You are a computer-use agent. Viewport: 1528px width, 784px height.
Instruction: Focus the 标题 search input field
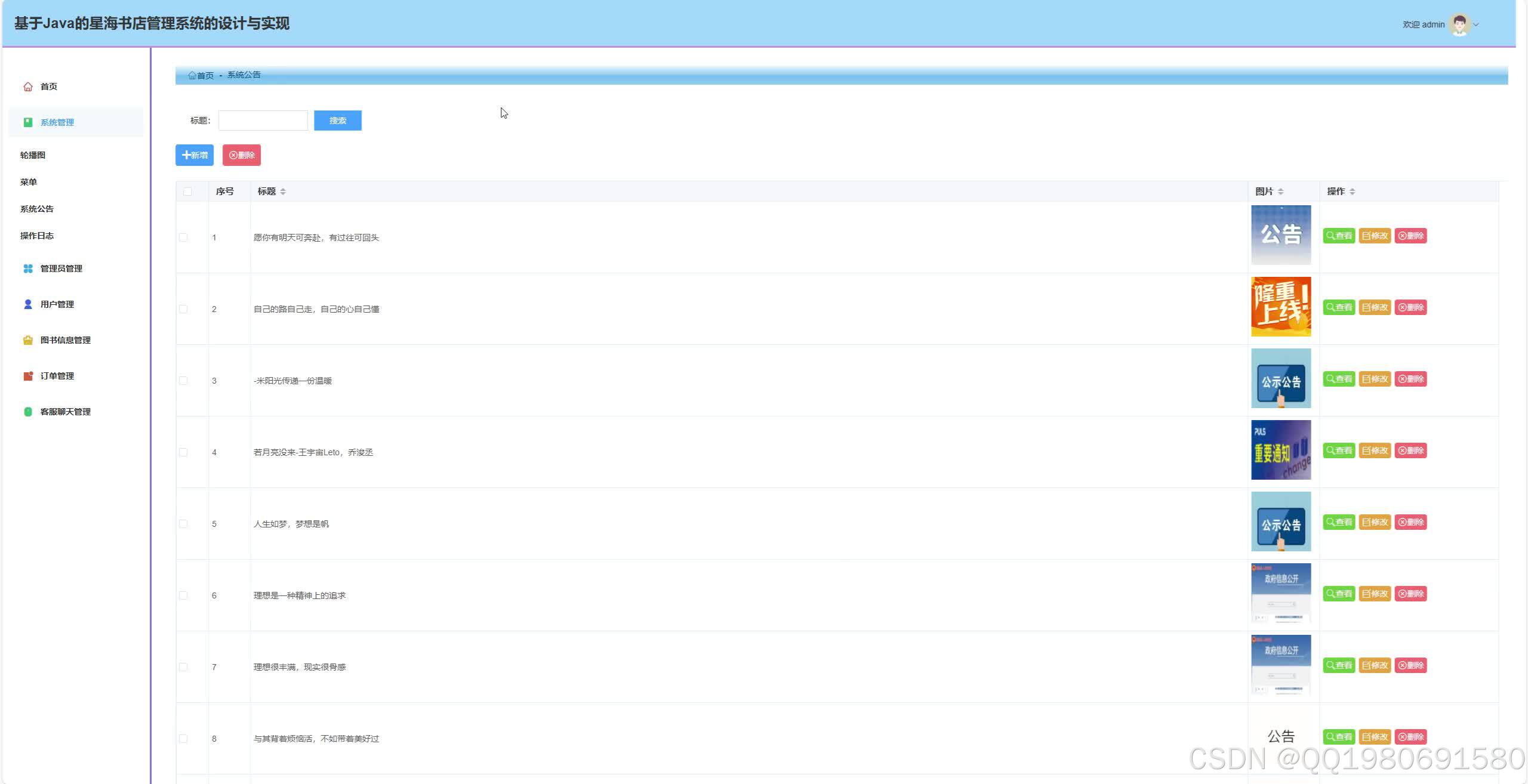(x=263, y=121)
